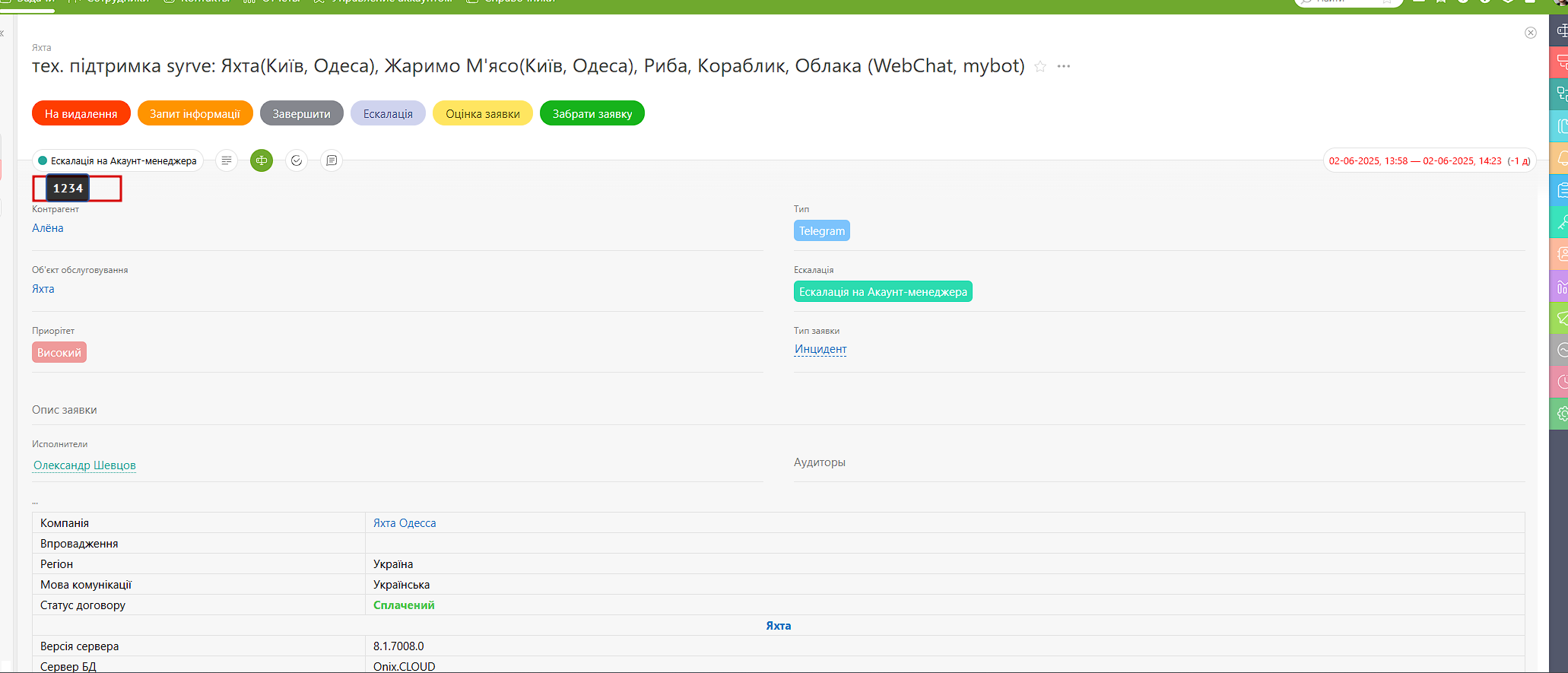Click the 'Компанія' table row label
The width and height of the screenshot is (1568, 673).
pyautogui.click(x=65, y=523)
